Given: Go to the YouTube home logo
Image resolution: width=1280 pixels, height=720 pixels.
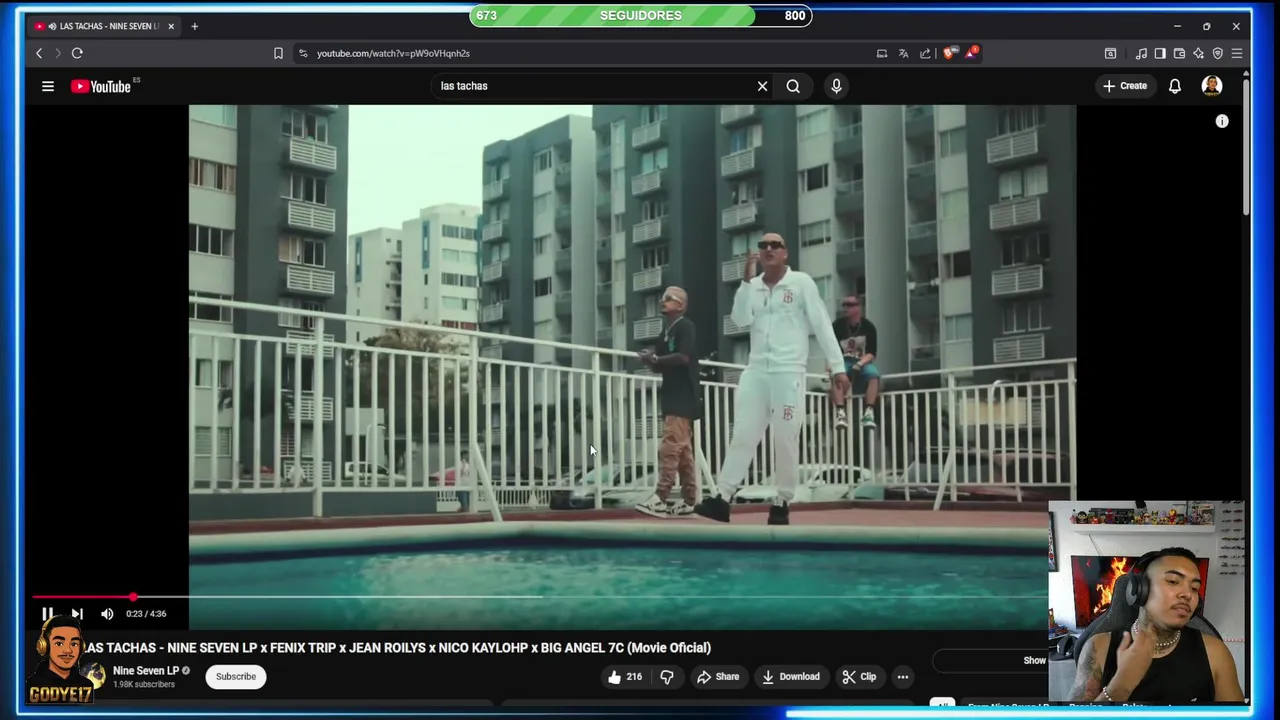Looking at the screenshot, I should point(101,86).
